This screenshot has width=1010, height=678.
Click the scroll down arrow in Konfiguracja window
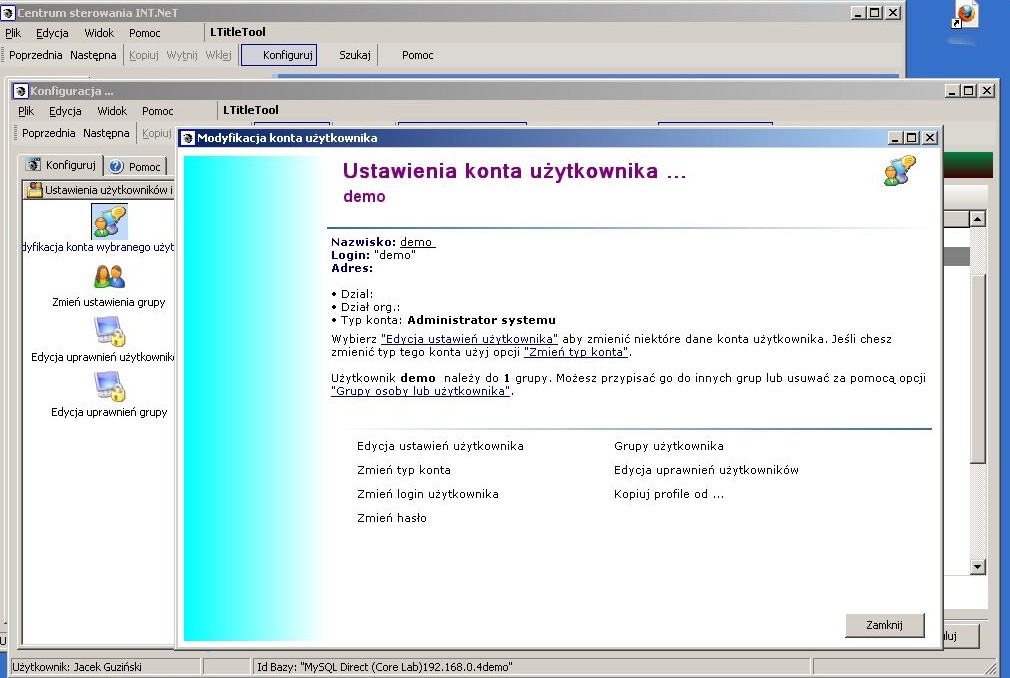978,567
